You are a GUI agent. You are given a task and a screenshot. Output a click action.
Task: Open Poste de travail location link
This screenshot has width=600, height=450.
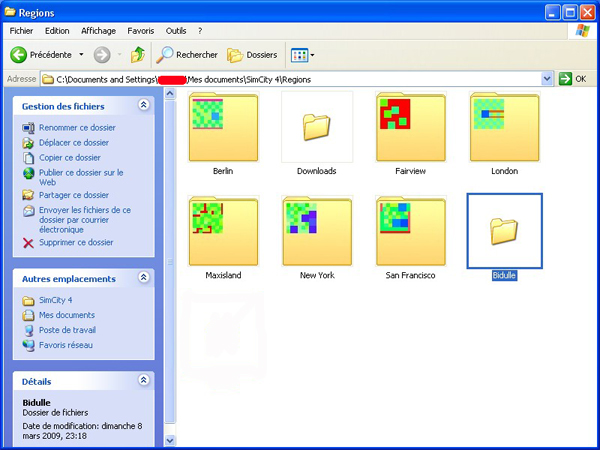click(x=67, y=330)
